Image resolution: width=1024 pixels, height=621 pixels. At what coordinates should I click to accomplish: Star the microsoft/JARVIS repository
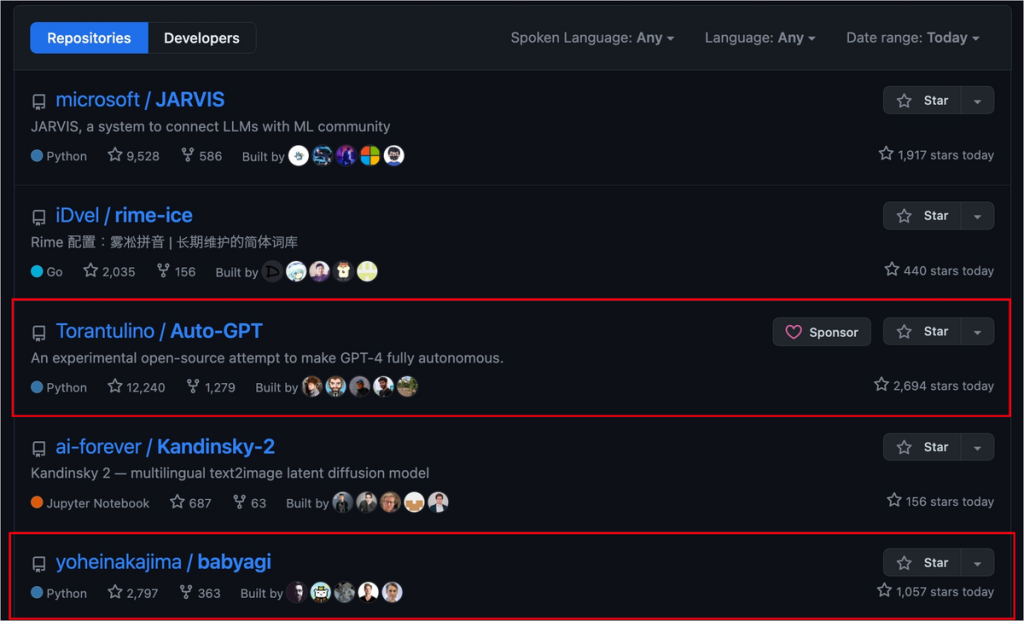922,101
